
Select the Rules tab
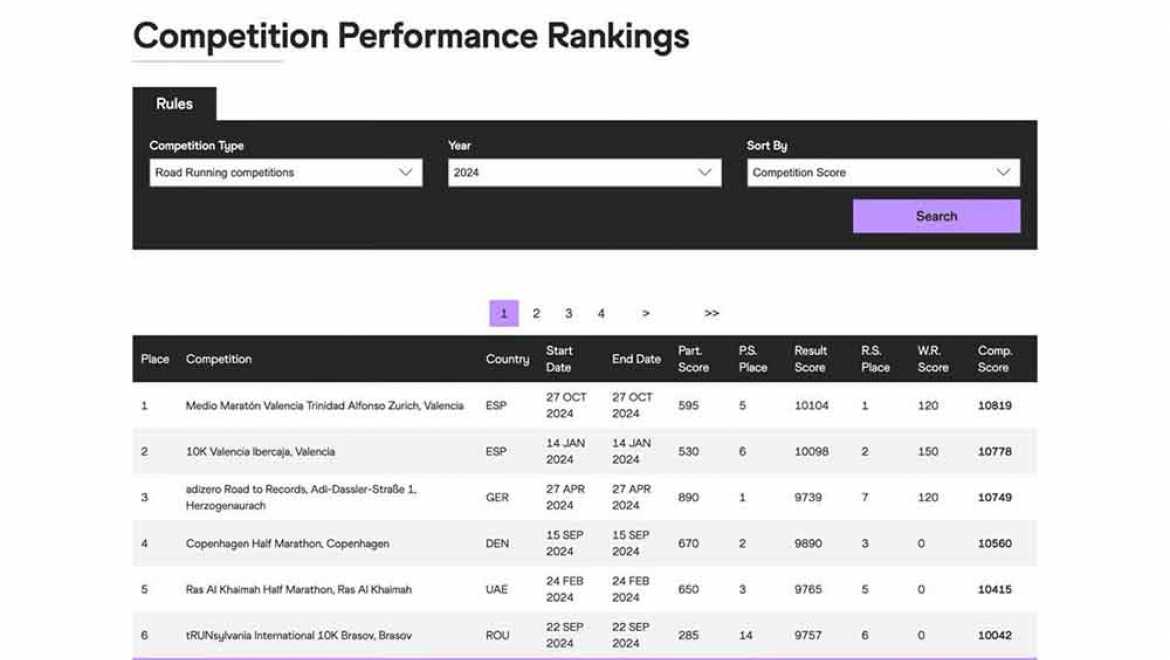pos(174,104)
